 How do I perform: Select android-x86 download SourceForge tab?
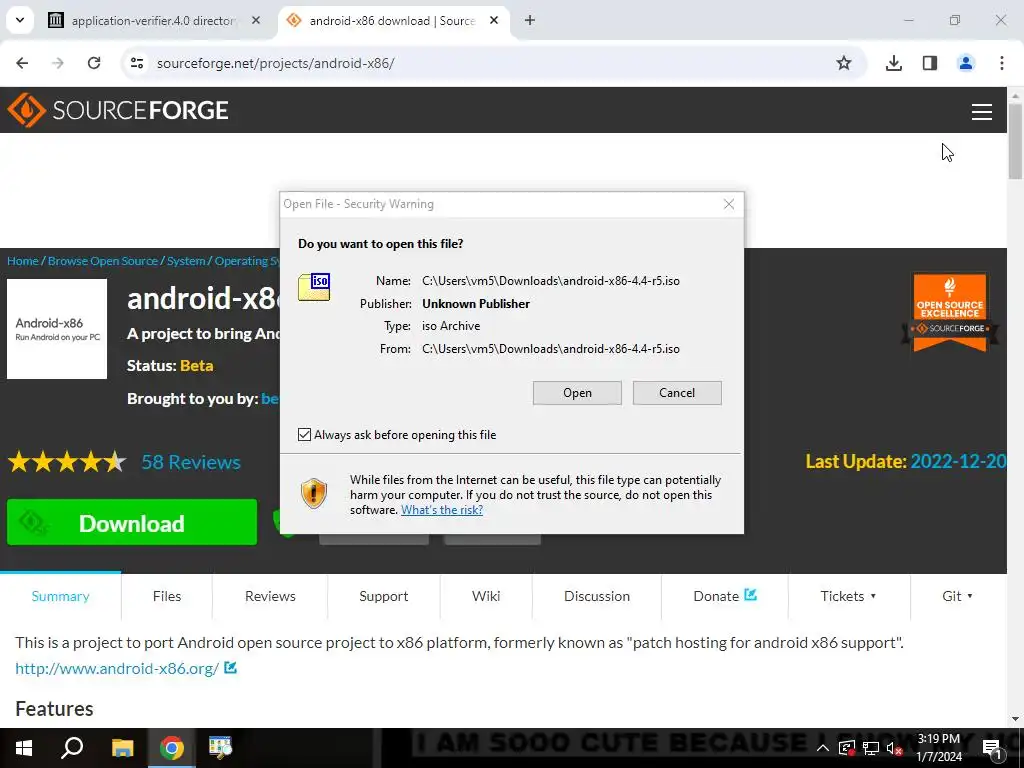[392, 21]
